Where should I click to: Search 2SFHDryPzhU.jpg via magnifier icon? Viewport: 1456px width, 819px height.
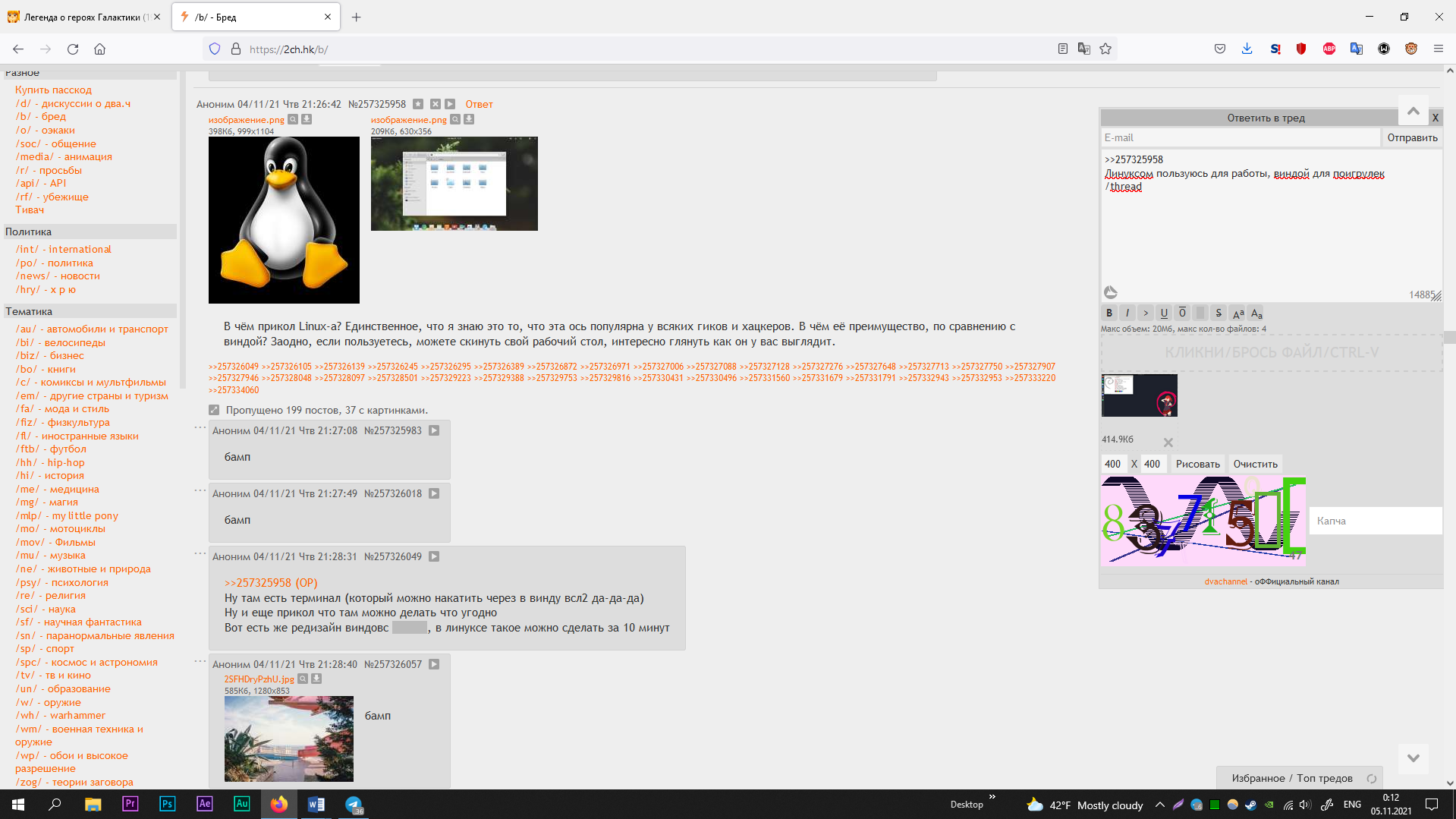[x=303, y=679]
